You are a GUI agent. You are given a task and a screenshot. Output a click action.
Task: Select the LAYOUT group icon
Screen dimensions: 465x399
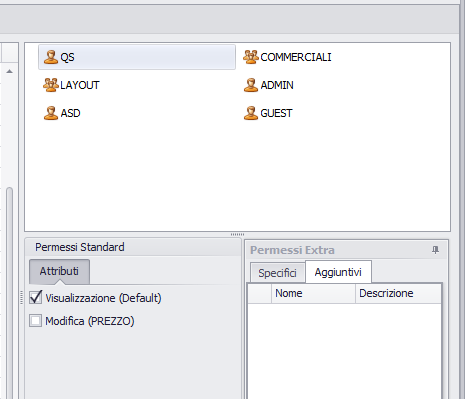51,85
